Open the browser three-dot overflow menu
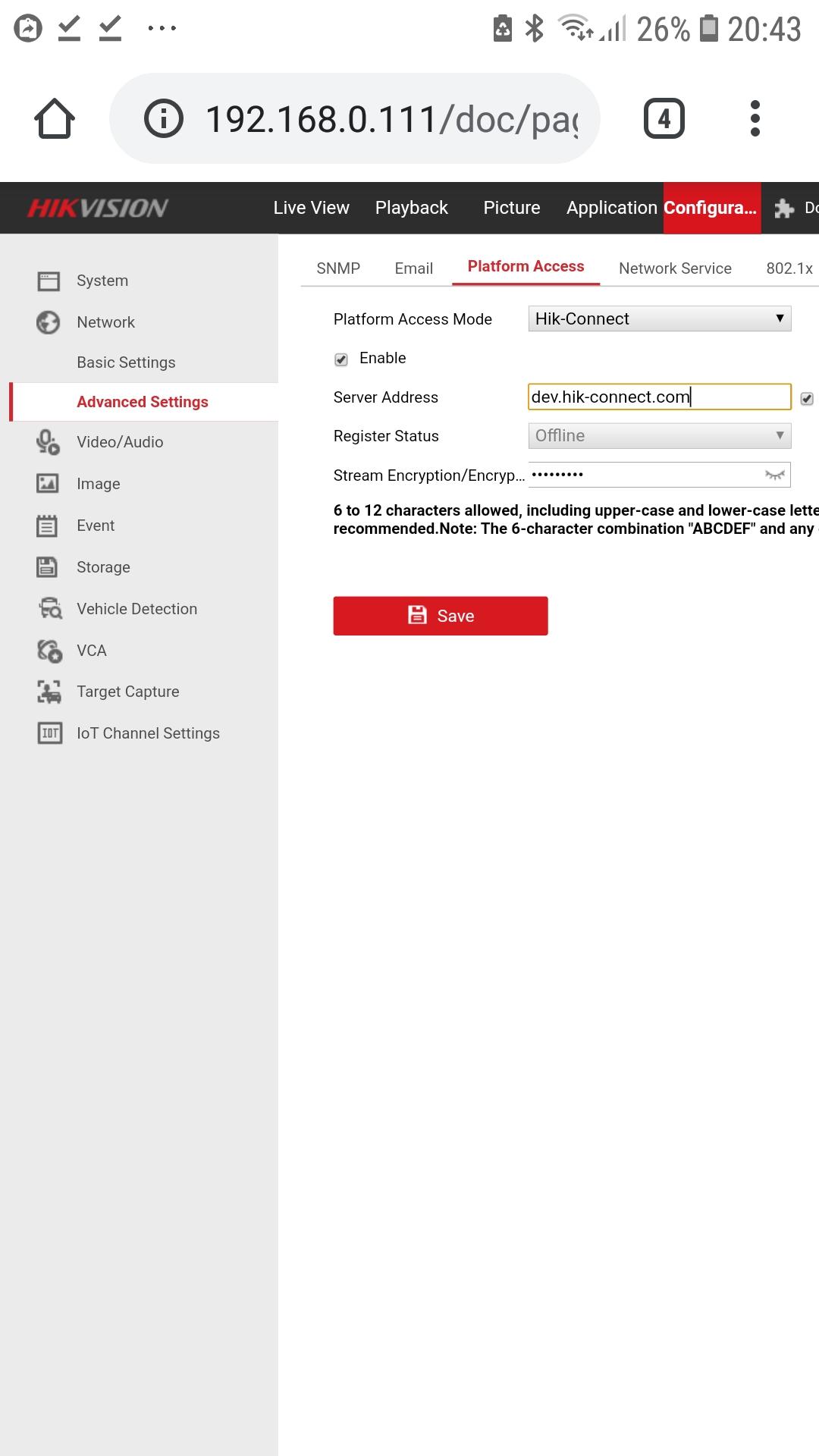 (755, 119)
